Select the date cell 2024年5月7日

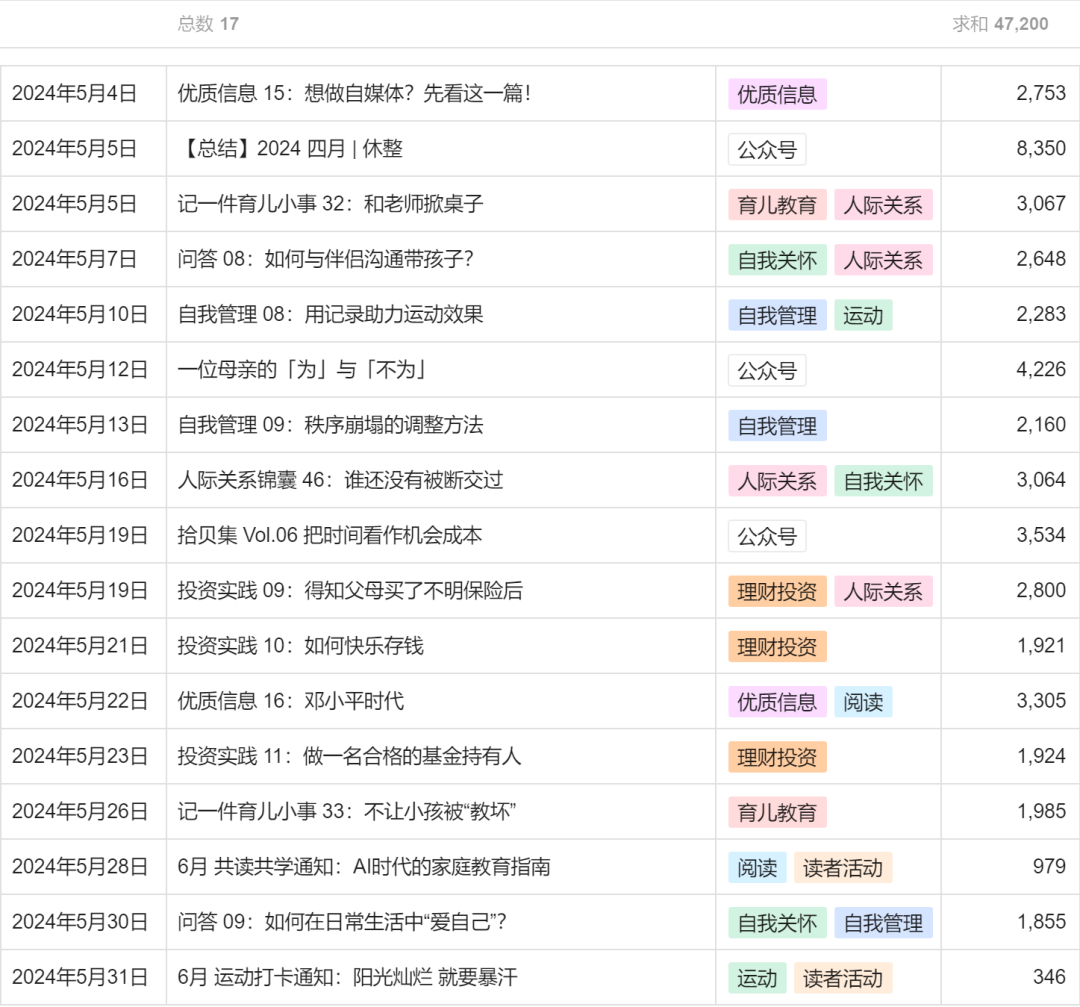[x=74, y=259]
